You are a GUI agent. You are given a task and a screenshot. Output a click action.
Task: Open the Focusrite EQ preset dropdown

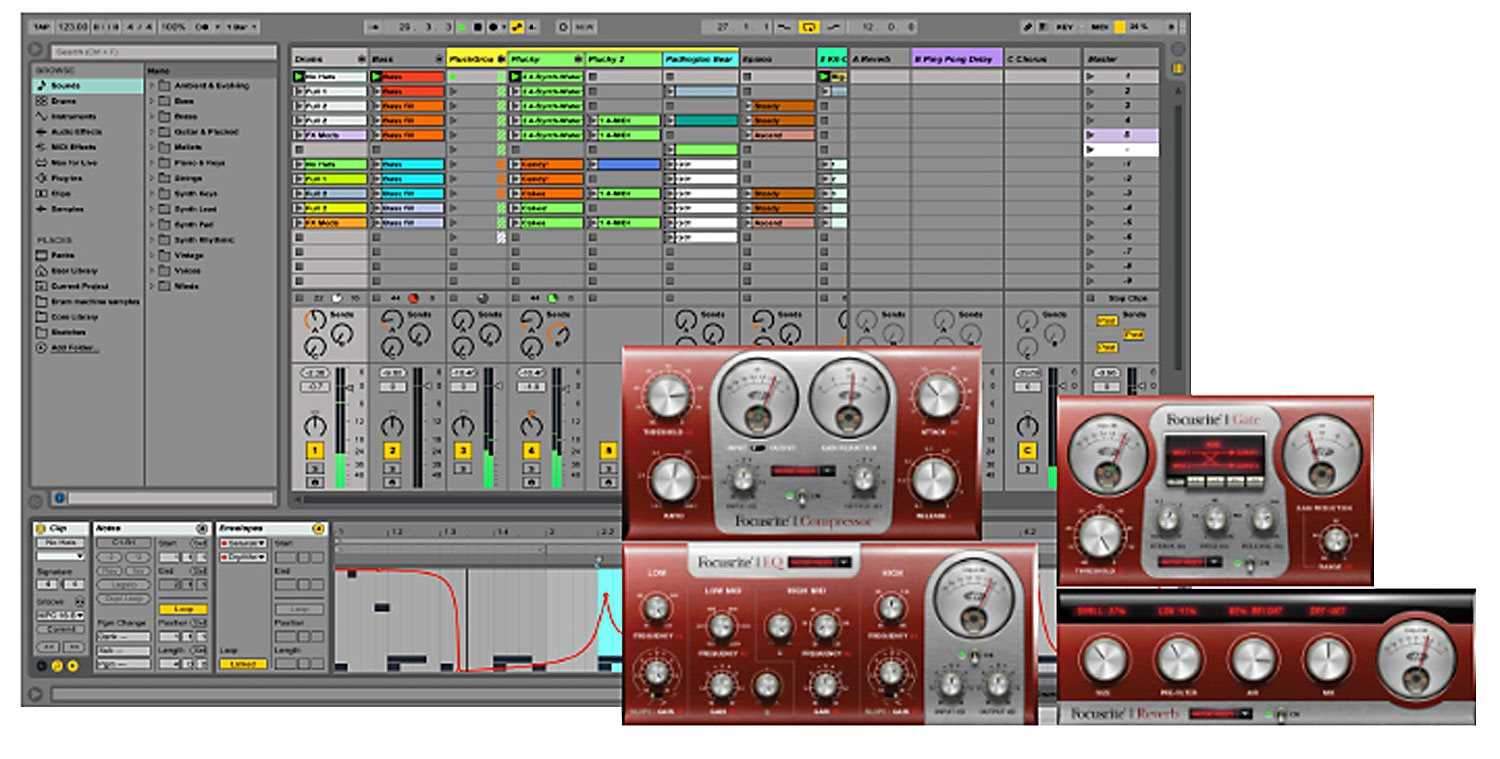820,563
